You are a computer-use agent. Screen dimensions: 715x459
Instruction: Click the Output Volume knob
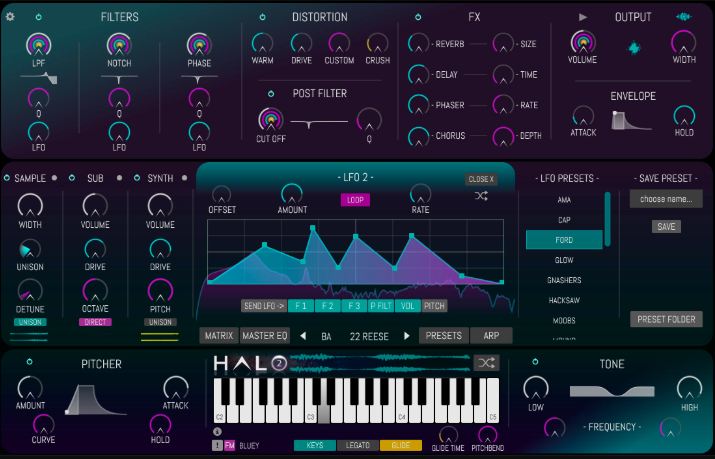[x=583, y=42]
